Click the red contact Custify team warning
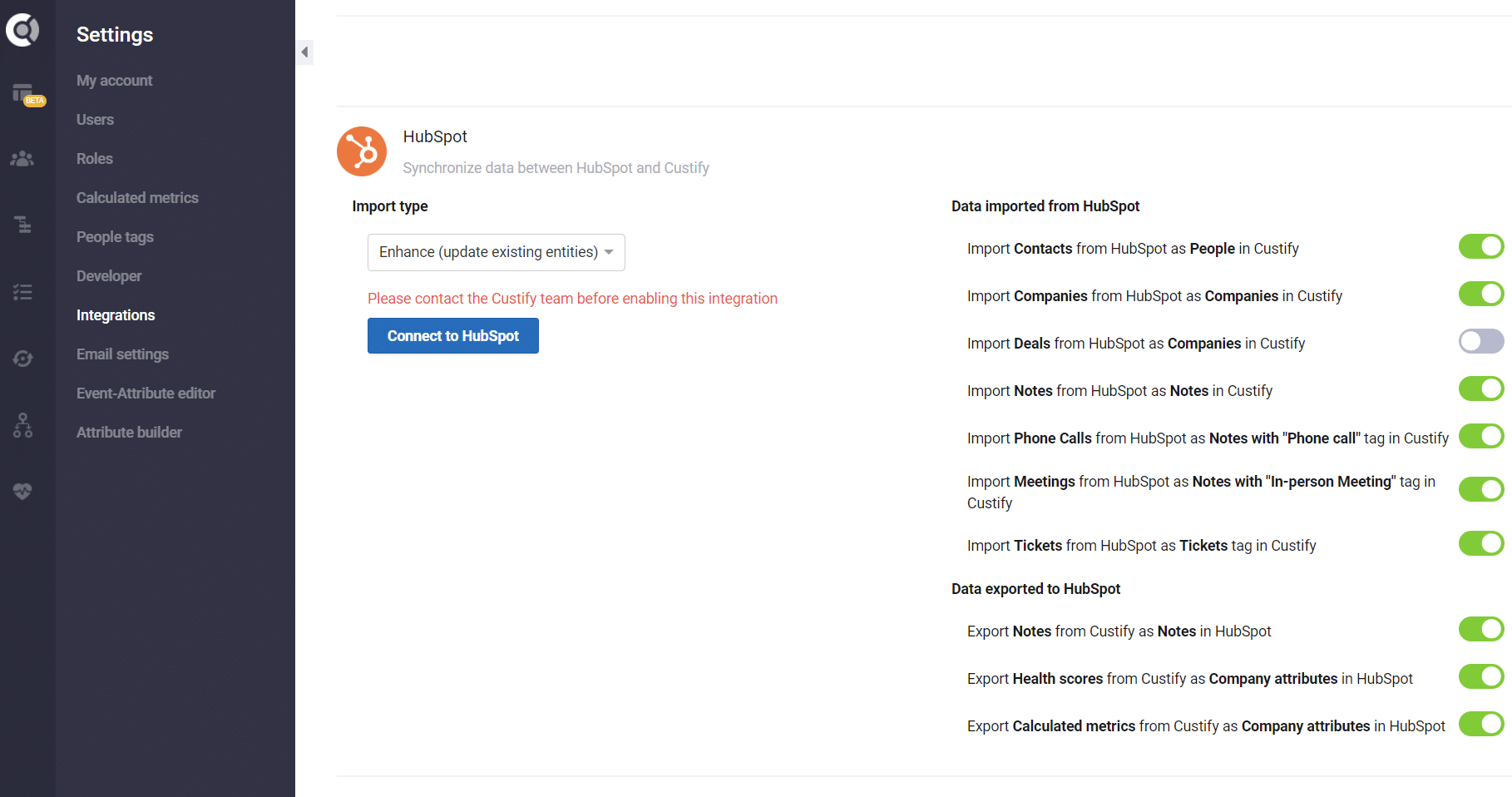 click(x=572, y=299)
